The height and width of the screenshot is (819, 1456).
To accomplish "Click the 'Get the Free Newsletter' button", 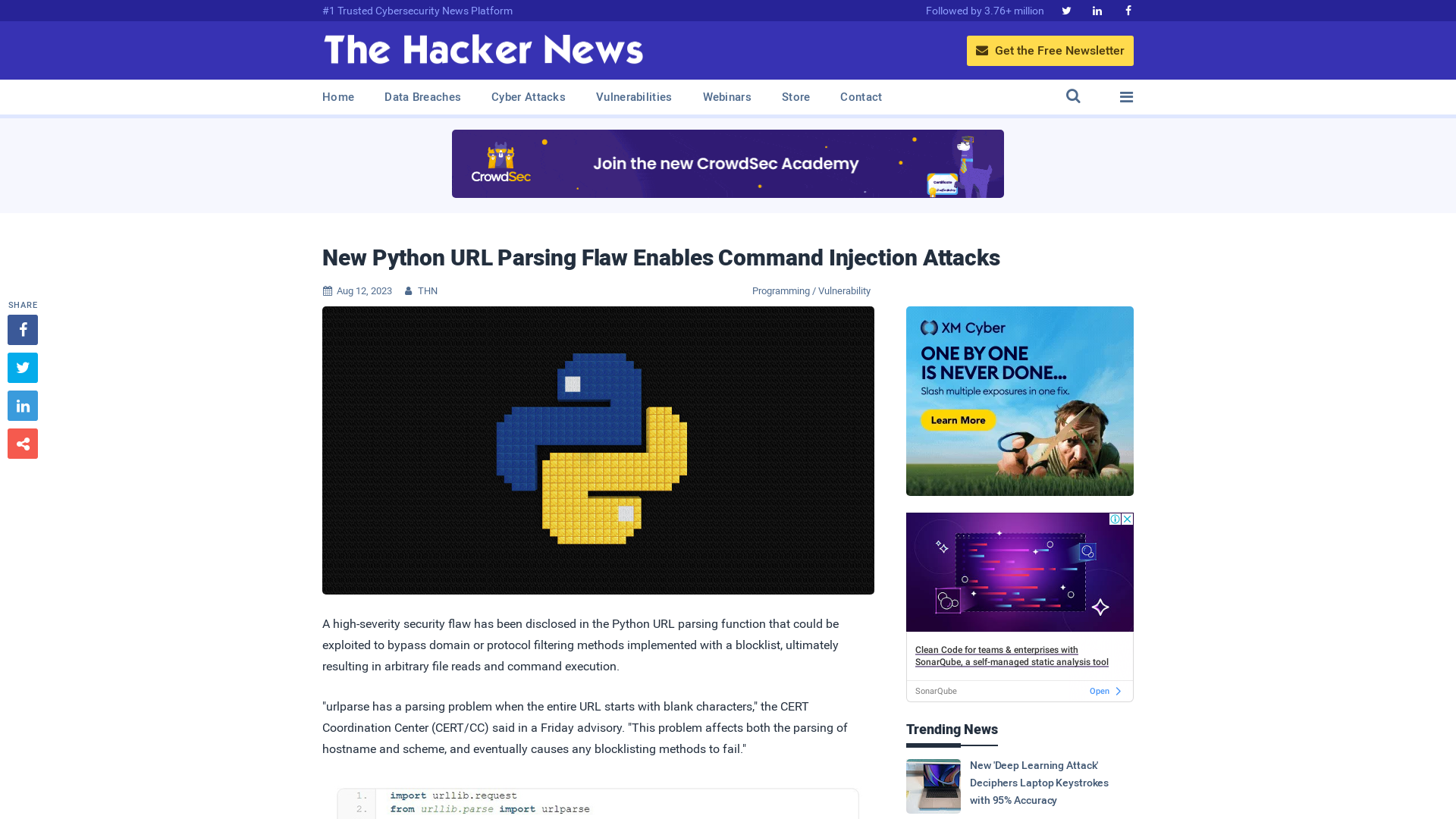I will coord(1050,50).
